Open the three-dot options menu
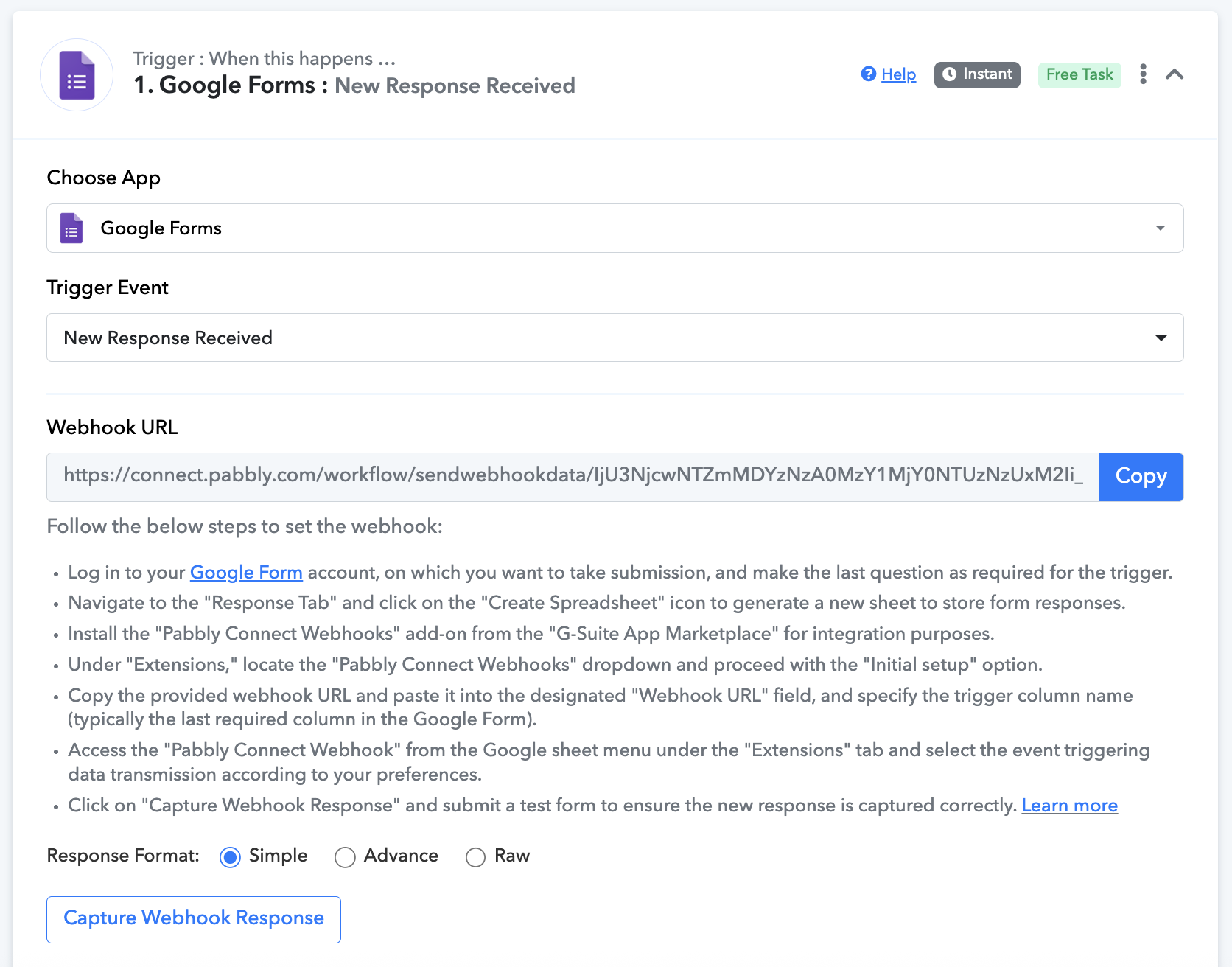1232x967 pixels. click(1143, 74)
